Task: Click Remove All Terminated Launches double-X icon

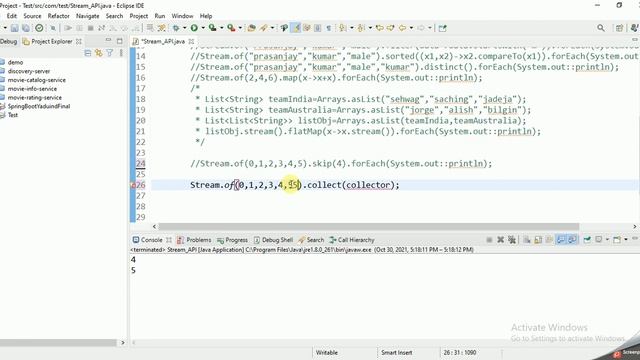Action: (512, 240)
